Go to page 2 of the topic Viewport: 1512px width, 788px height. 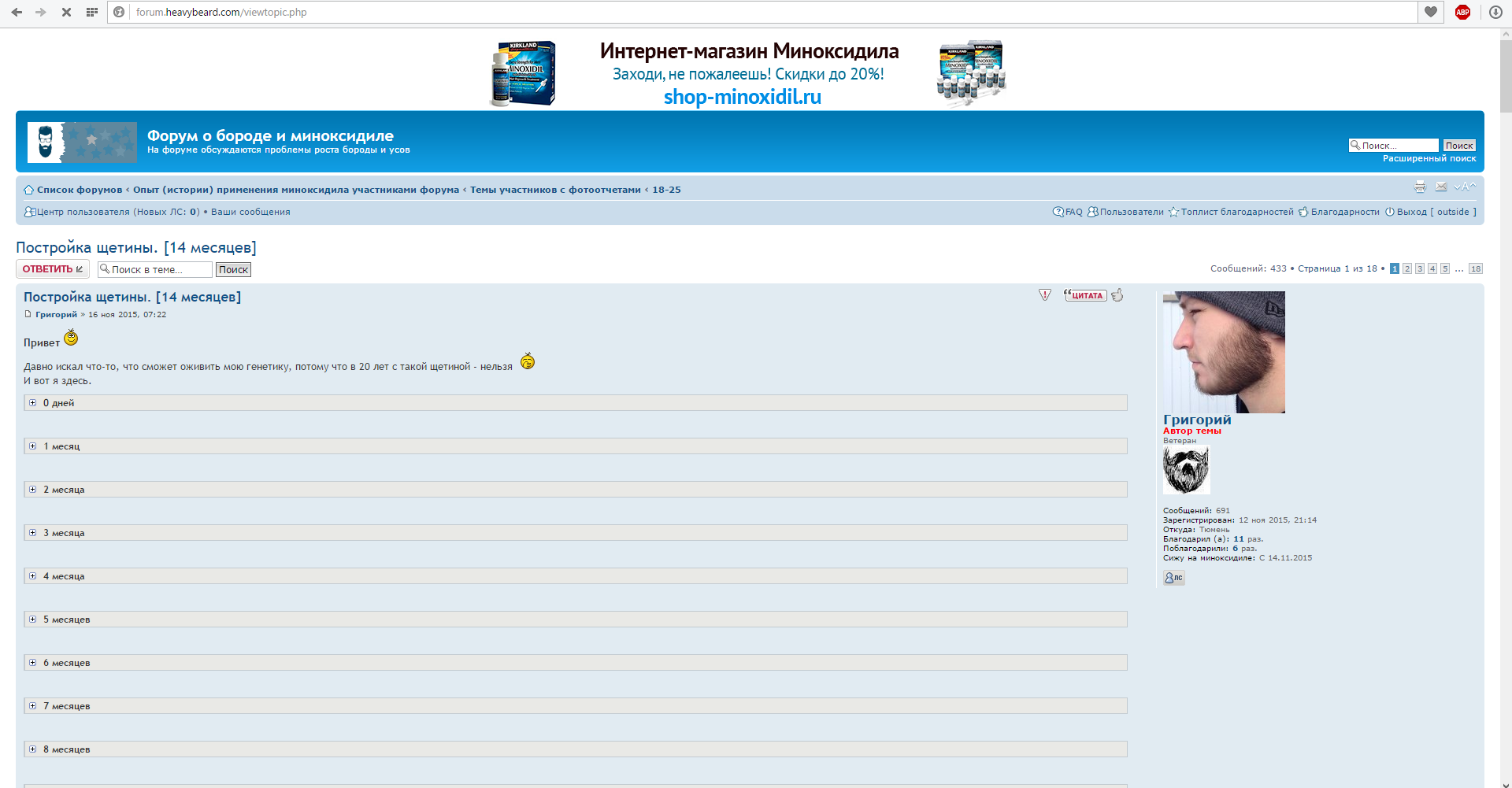tap(1407, 268)
